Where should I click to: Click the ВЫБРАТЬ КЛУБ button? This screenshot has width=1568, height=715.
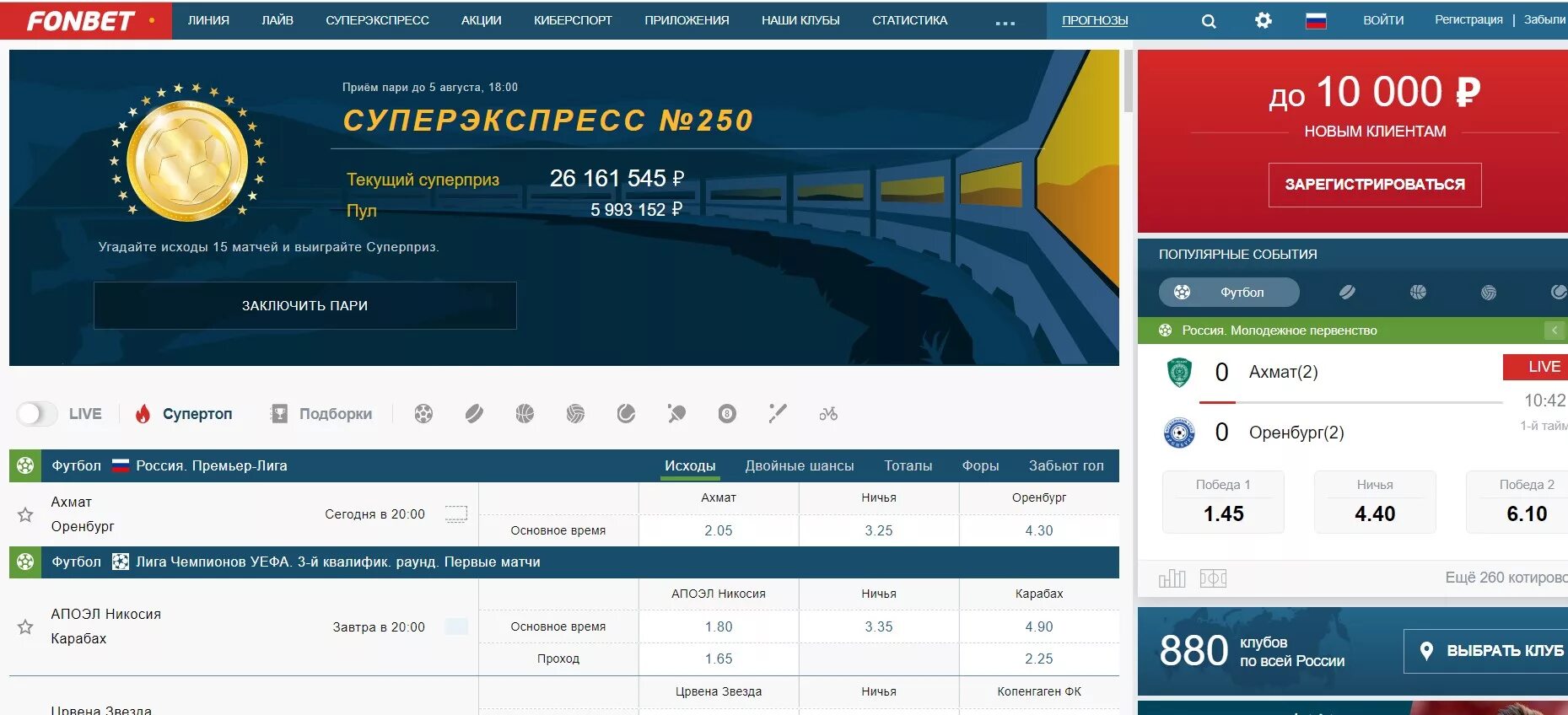click(x=1486, y=651)
